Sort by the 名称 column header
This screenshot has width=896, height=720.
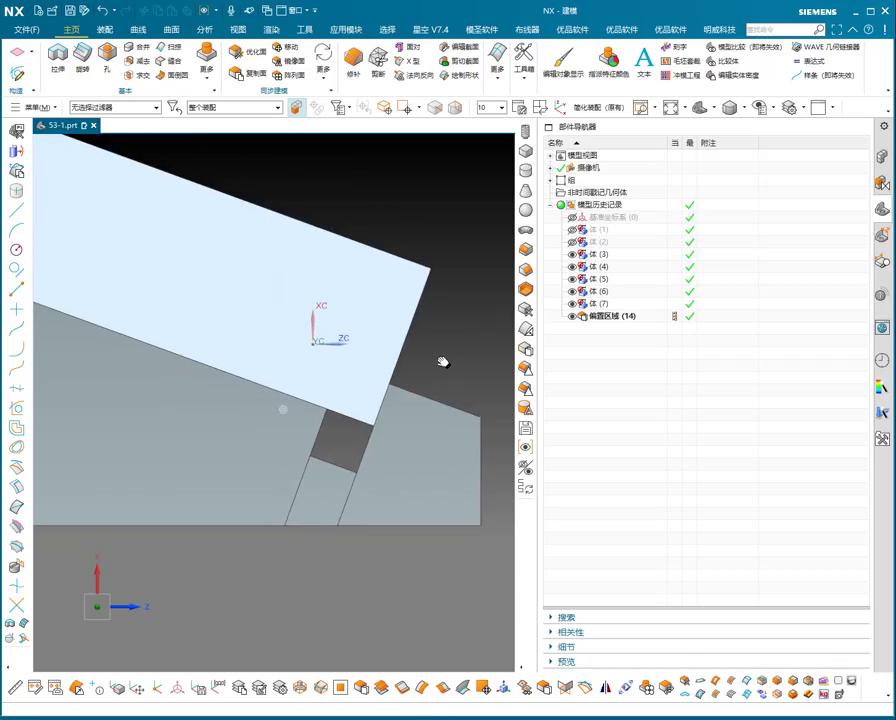point(556,143)
